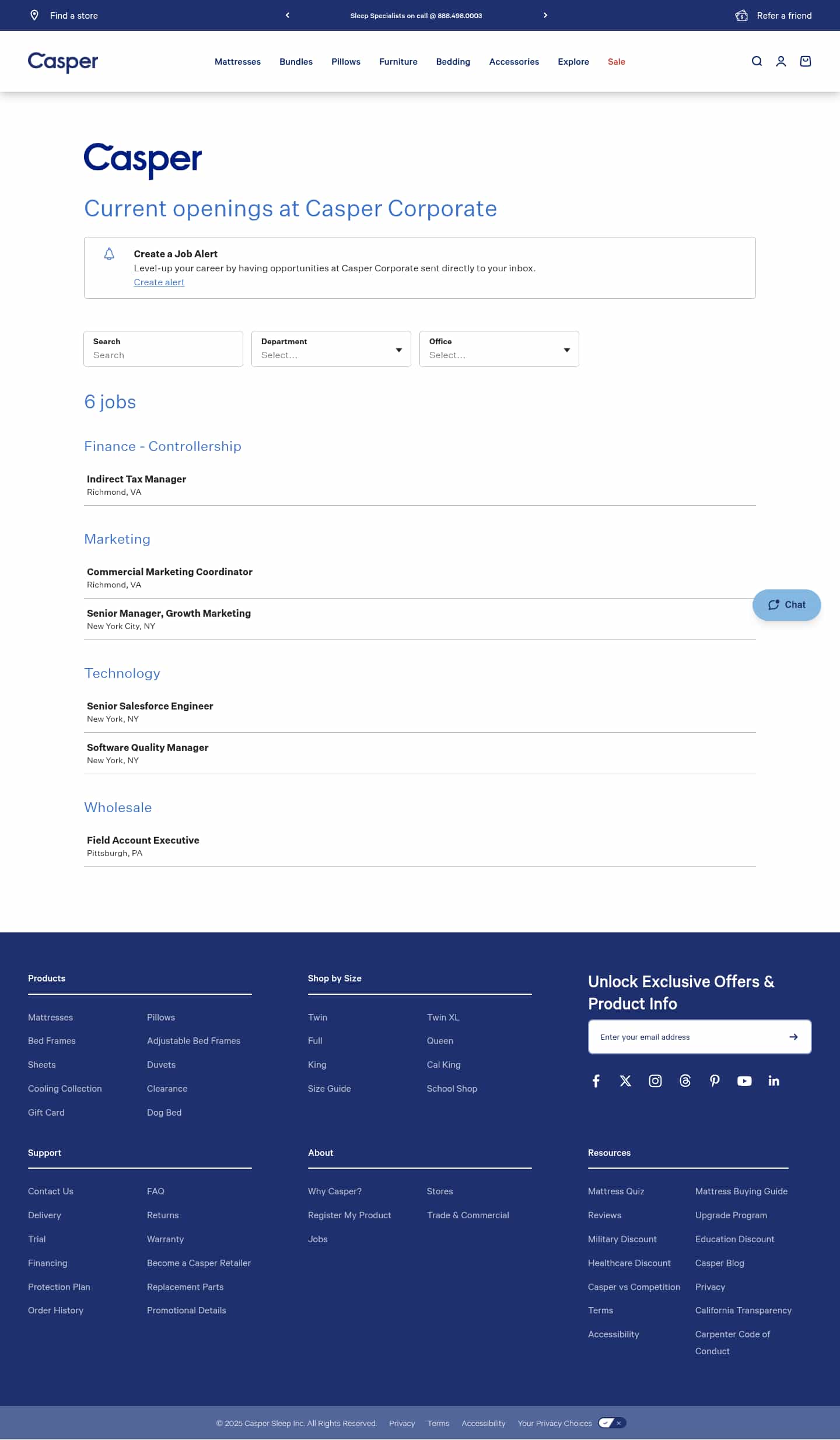The image size is (840, 1440).
Task: Open the Furniture menu
Action: click(x=398, y=62)
